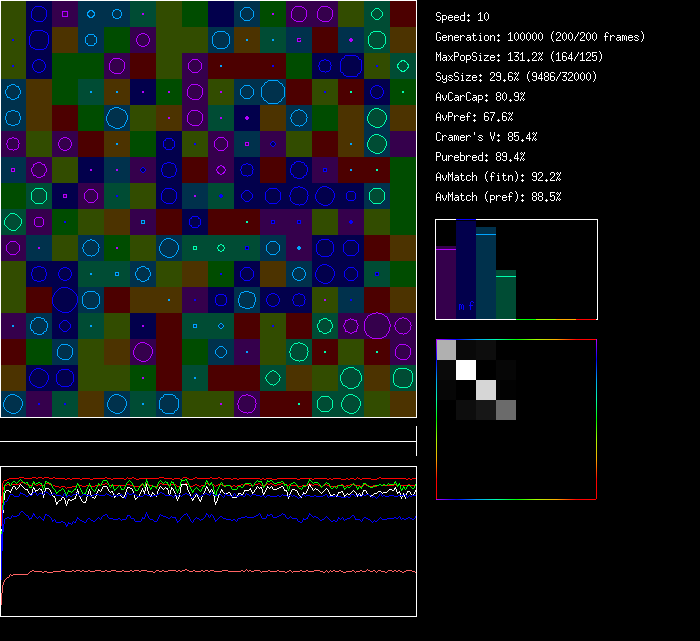
Task: Click the AvMatch (pref) statistic
Action: point(497,197)
